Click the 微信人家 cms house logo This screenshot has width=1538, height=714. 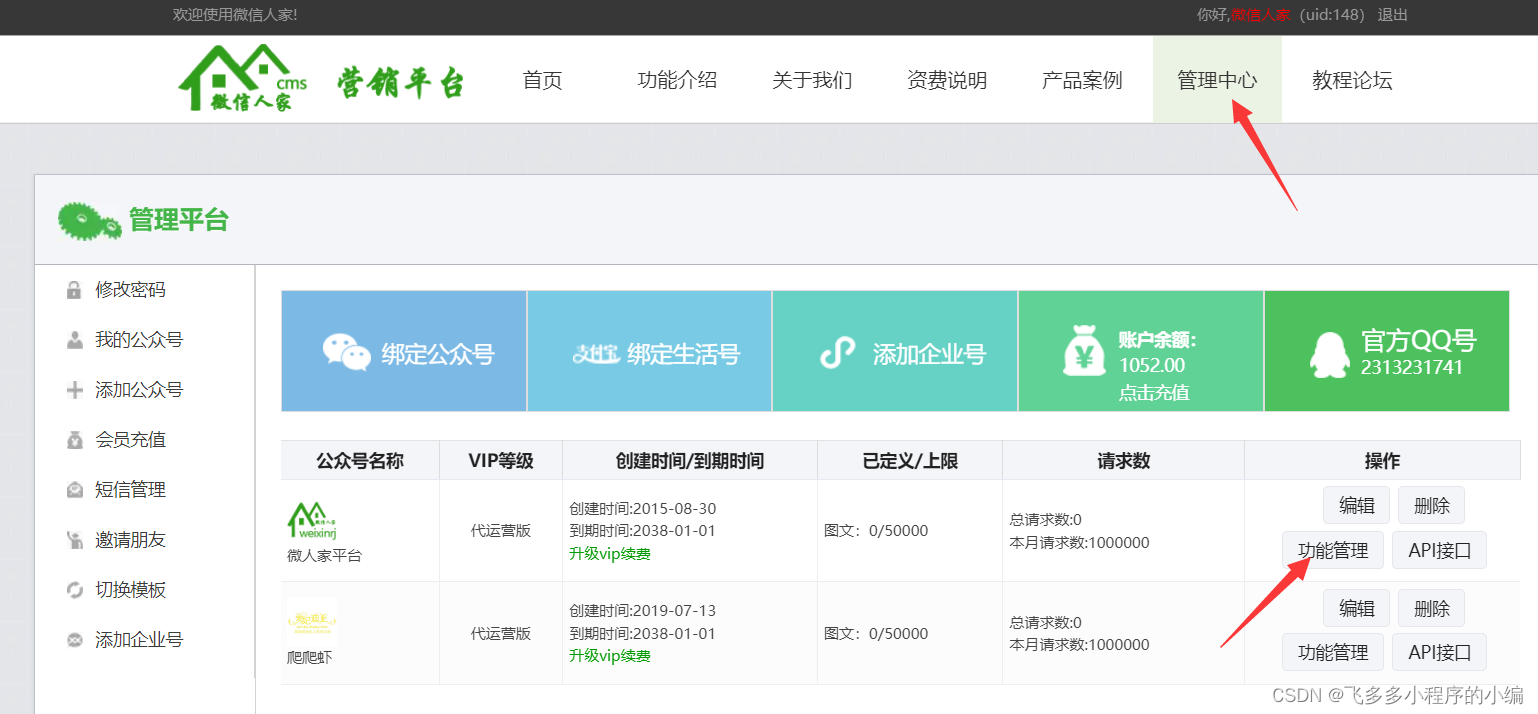243,78
